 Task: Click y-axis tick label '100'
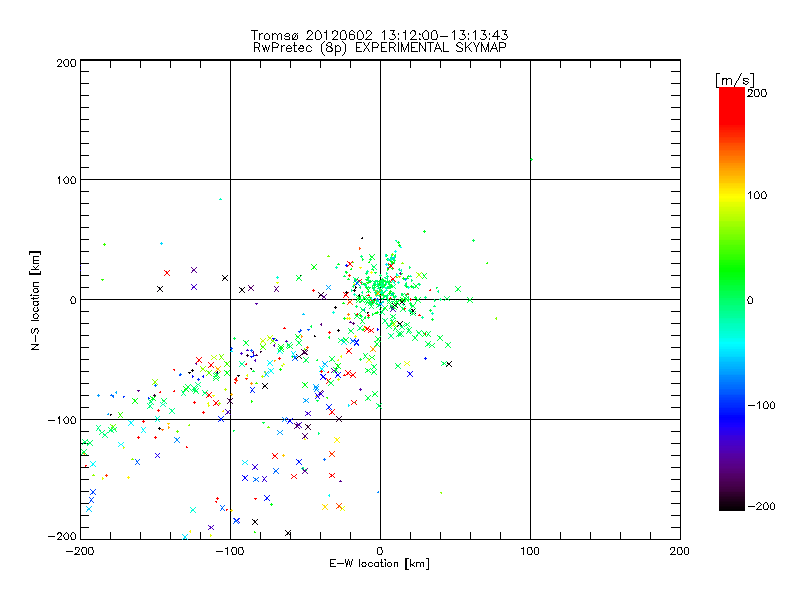click(x=66, y=181)
